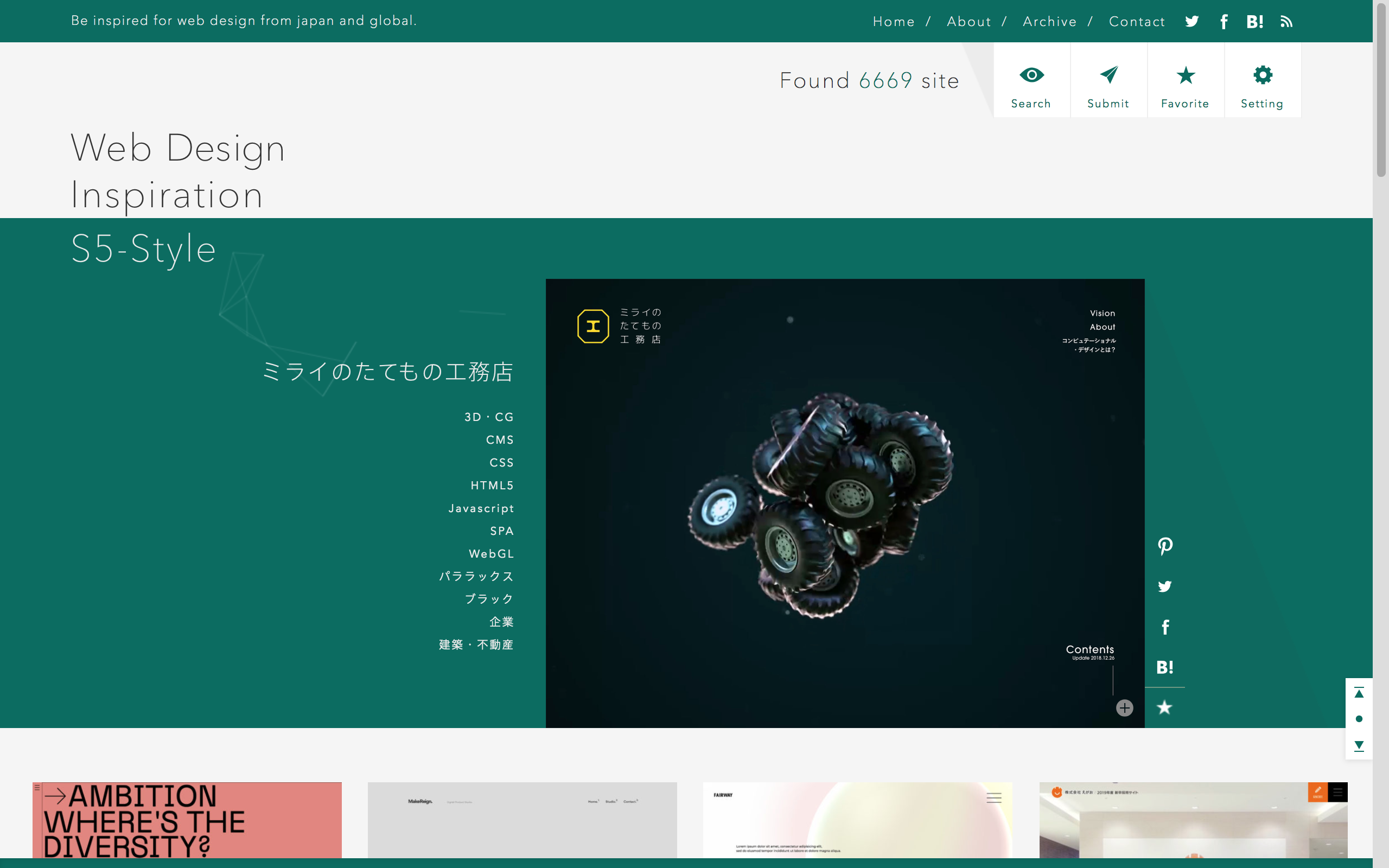Image resolution: width=1389 pixels, height=868 pixels.
Task: Select the SPA tag
Action: pyautogui.click(x=502, y=531)
